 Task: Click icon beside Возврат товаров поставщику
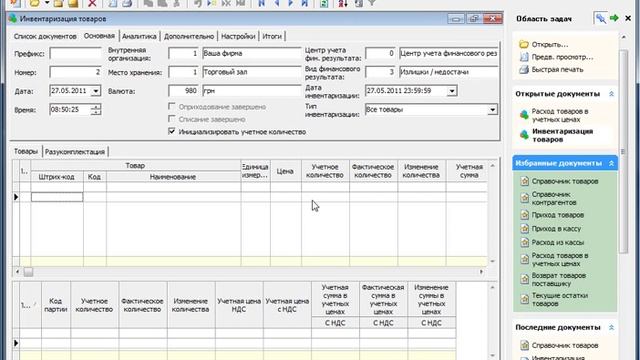[524, 280]
